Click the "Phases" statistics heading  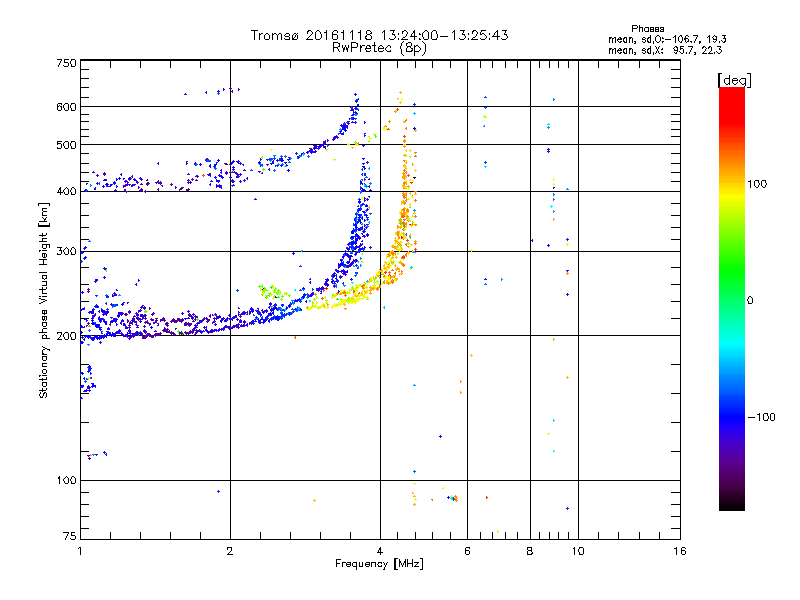pos(647,29)
